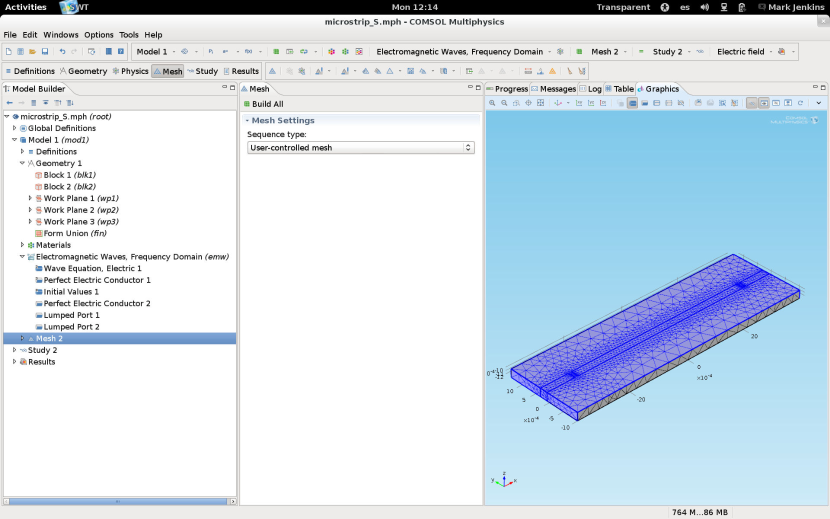Screen dimensions: 830x519
Task: Click the Zoom In graphics icon
Action: tap(492, 103)
